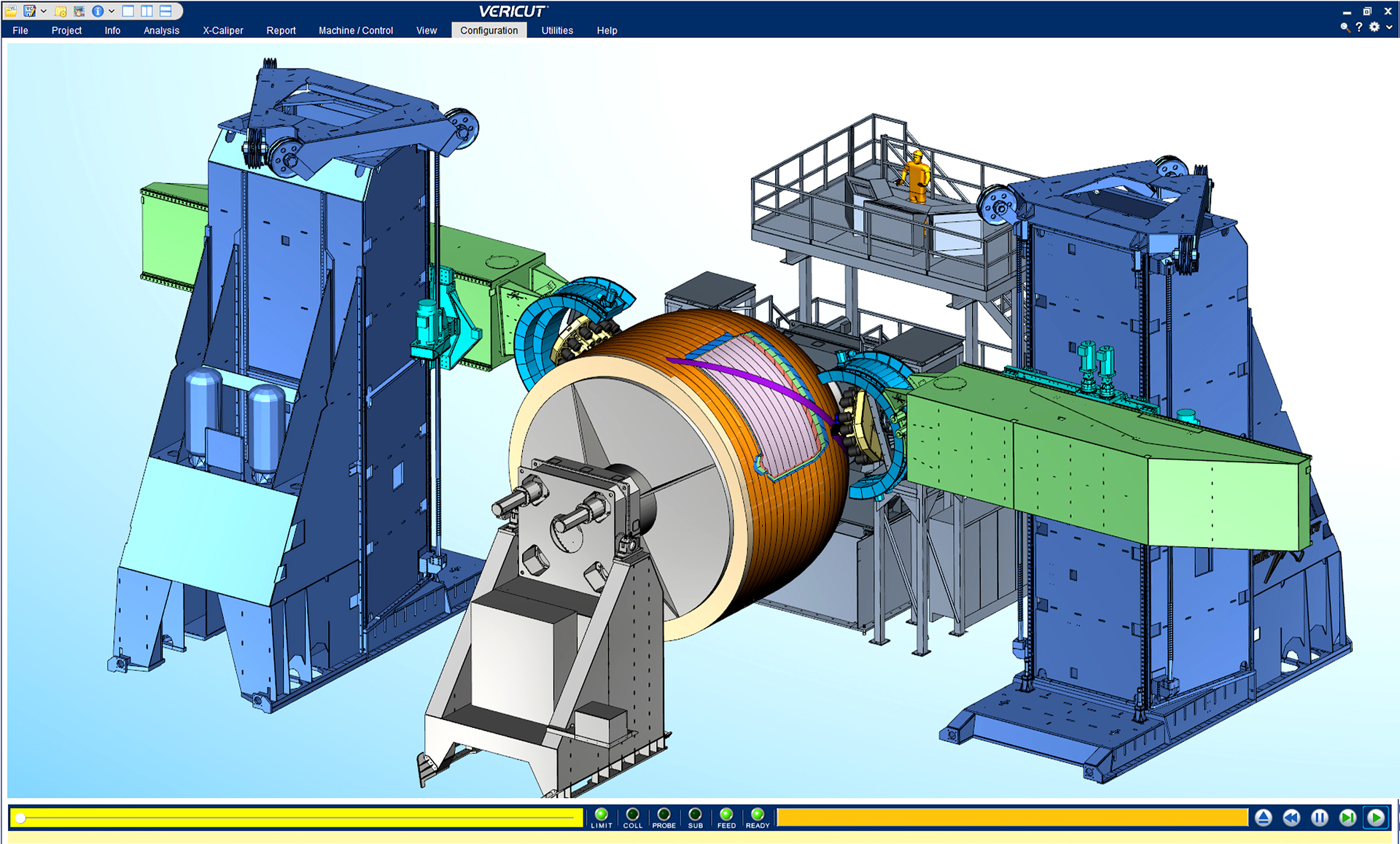
Task: Open the Machine / Control menu
Action: click(x=355, y=31)
